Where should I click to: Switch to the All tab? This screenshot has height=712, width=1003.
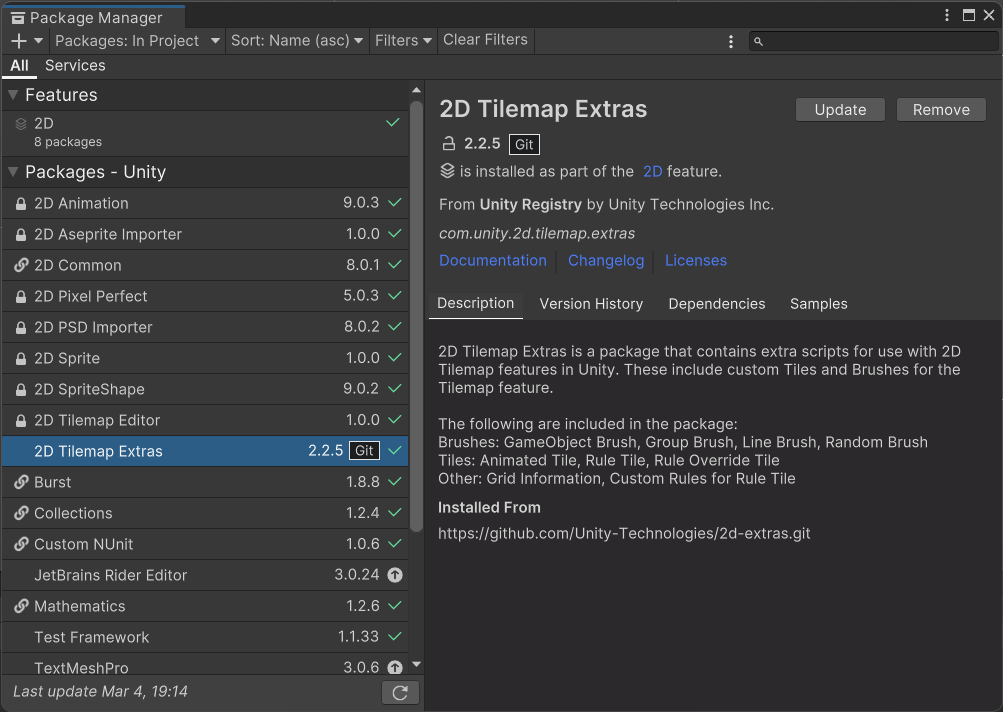tap(19, 66)
